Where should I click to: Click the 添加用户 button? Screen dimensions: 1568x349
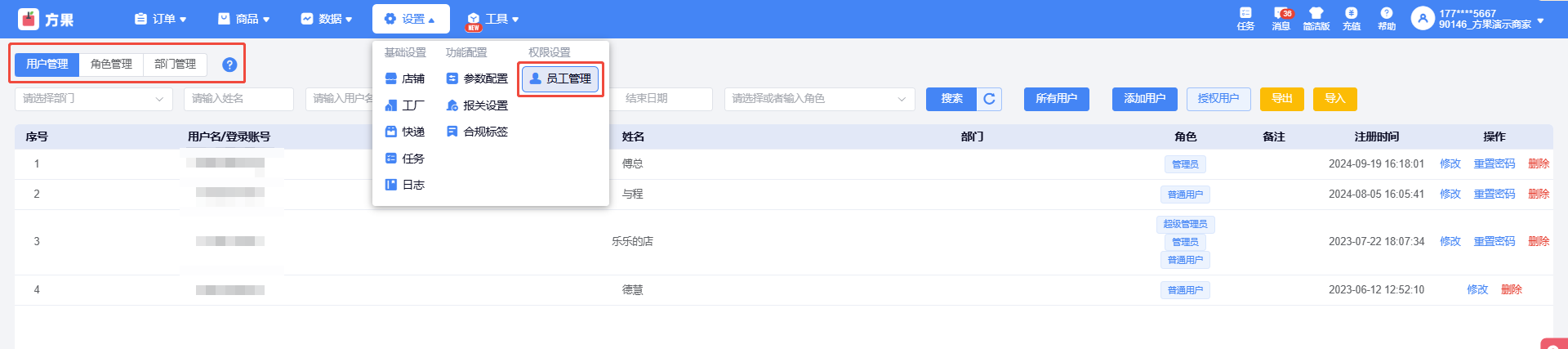(1144, 99)
